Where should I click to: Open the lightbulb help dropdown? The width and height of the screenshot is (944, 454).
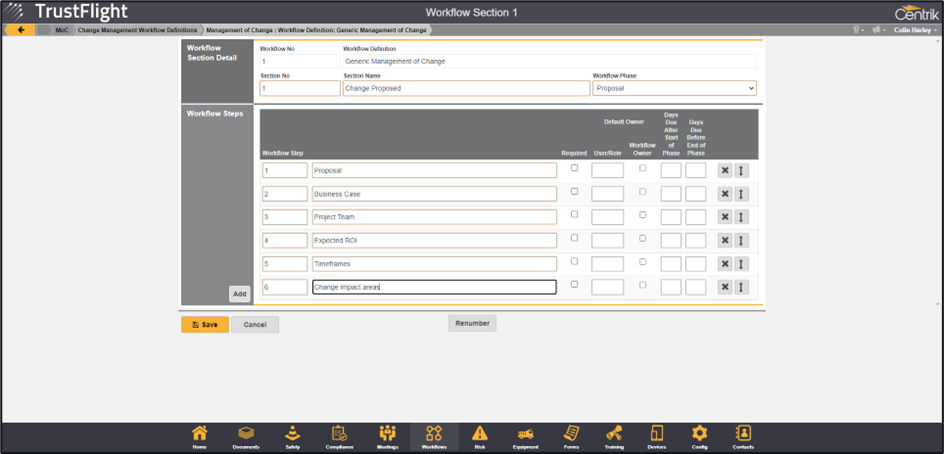pyautogui.click(x=856, y=30)
